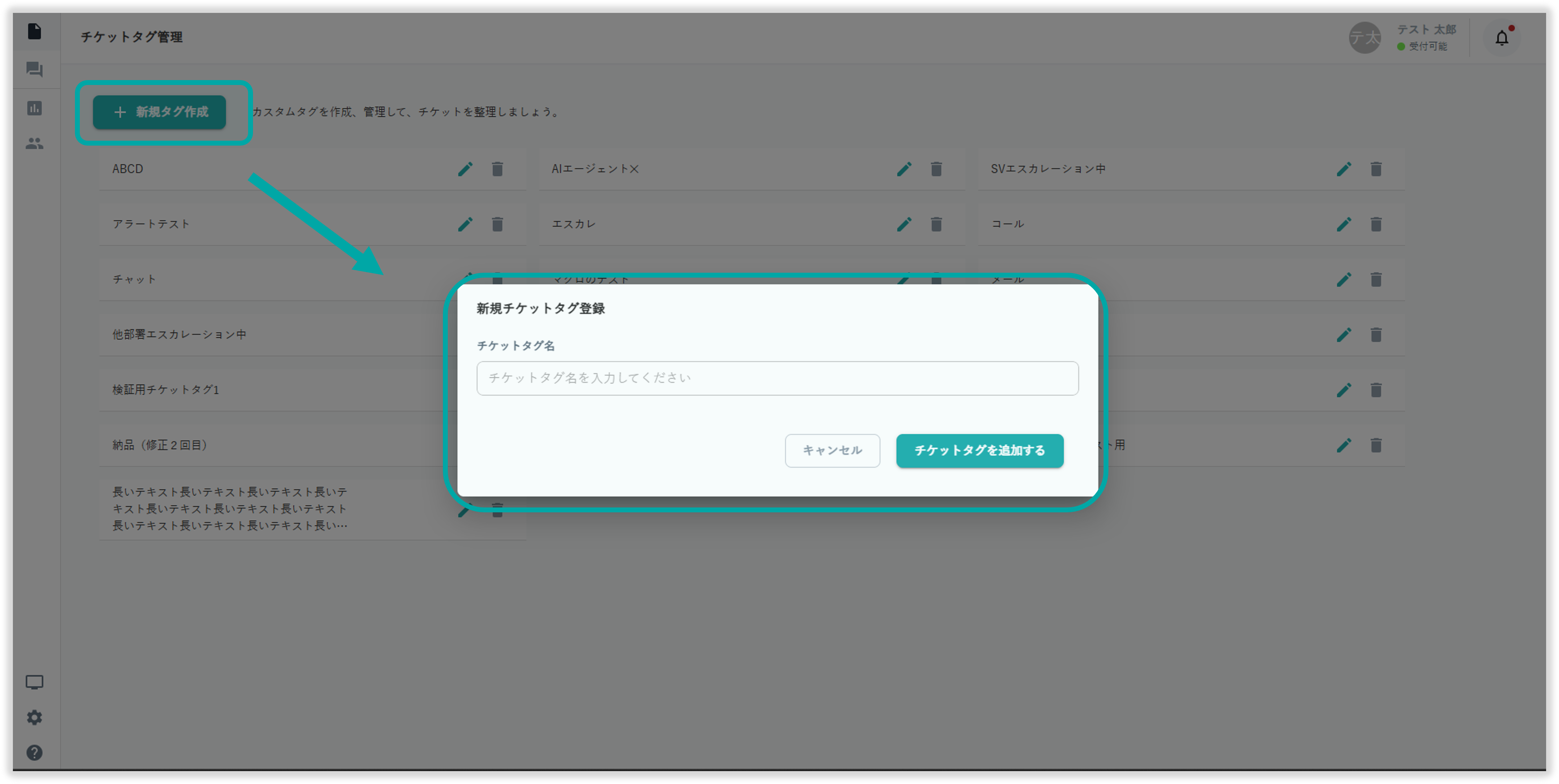
Task: Click the monitor icon in sidebar
Action: 34,682
